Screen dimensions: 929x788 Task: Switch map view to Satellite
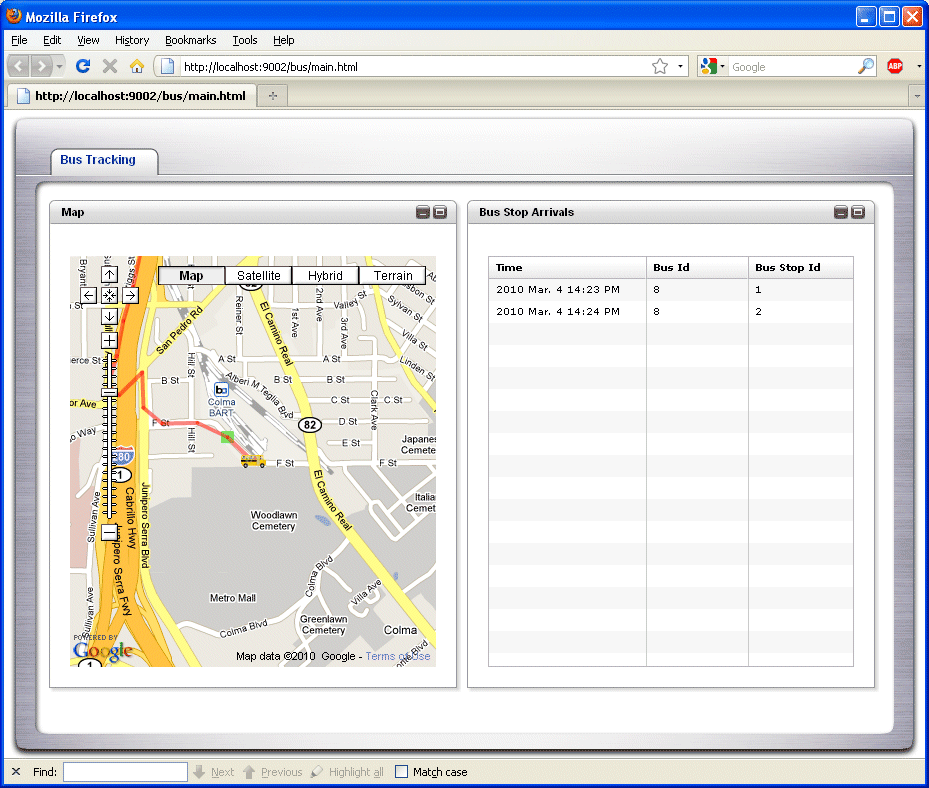point(258,276)
